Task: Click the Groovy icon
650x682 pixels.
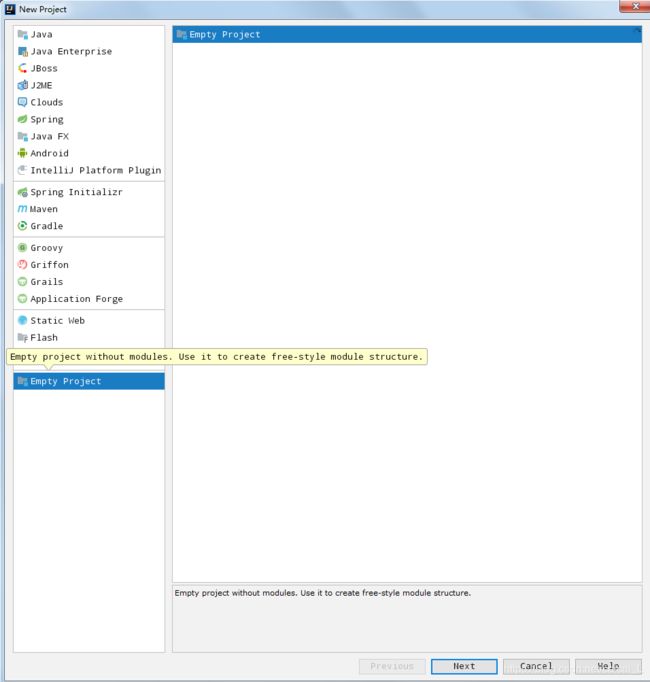Action: pos(23,247)
